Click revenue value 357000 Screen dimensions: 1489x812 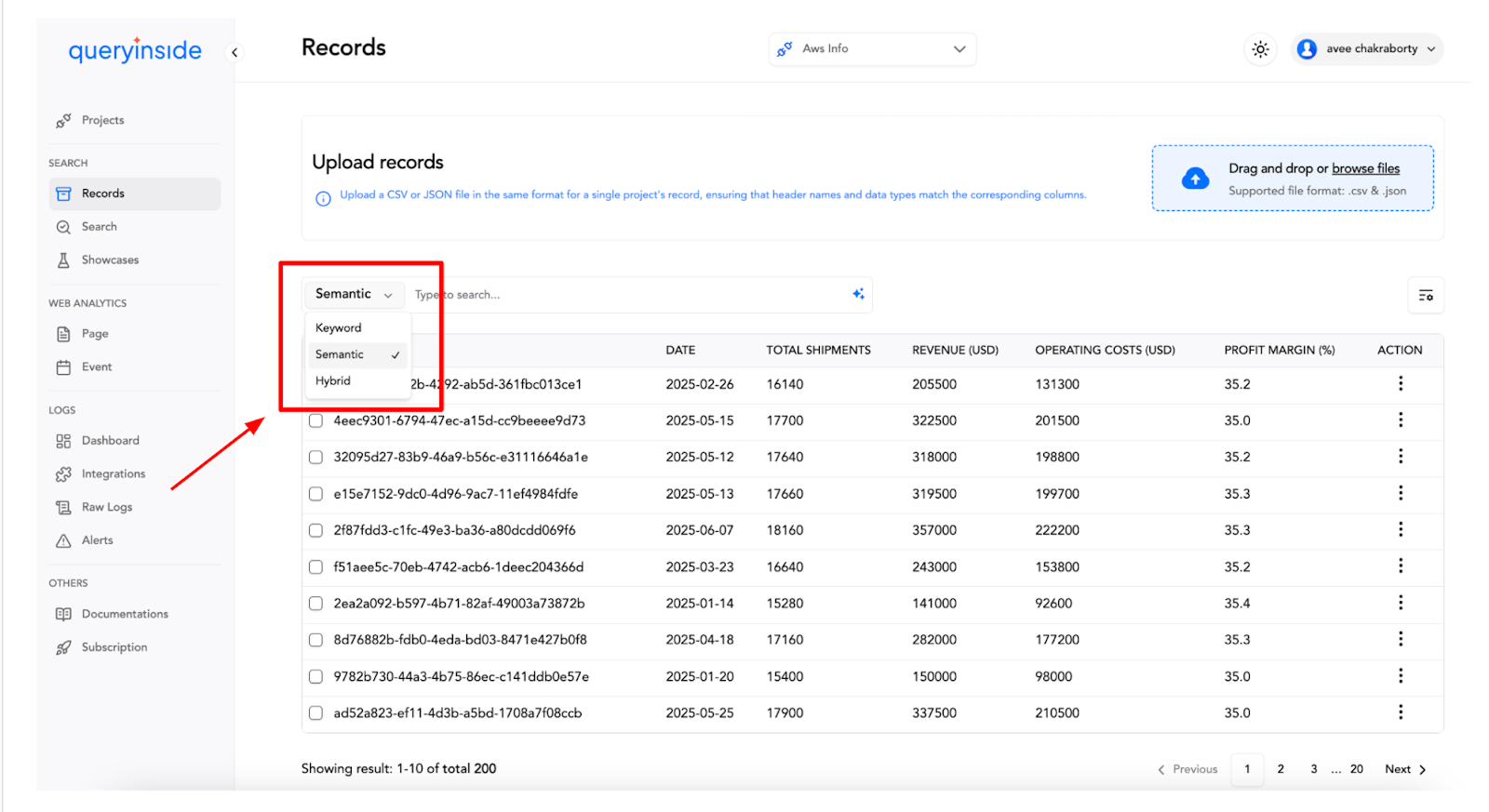pyautogui.click(x=934, y=530)
